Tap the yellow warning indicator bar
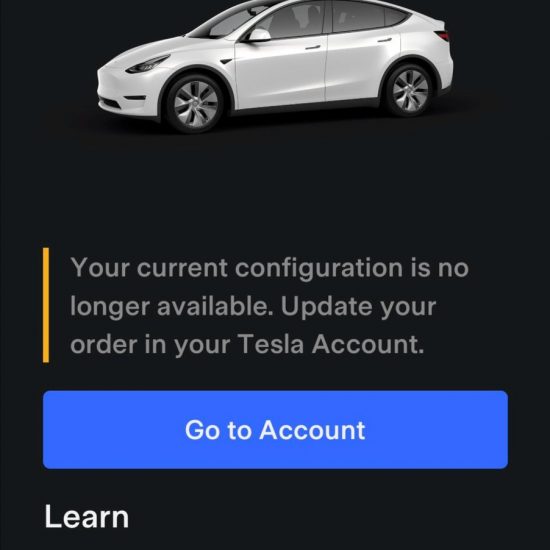550x550 pixels. tap(46, 304)
